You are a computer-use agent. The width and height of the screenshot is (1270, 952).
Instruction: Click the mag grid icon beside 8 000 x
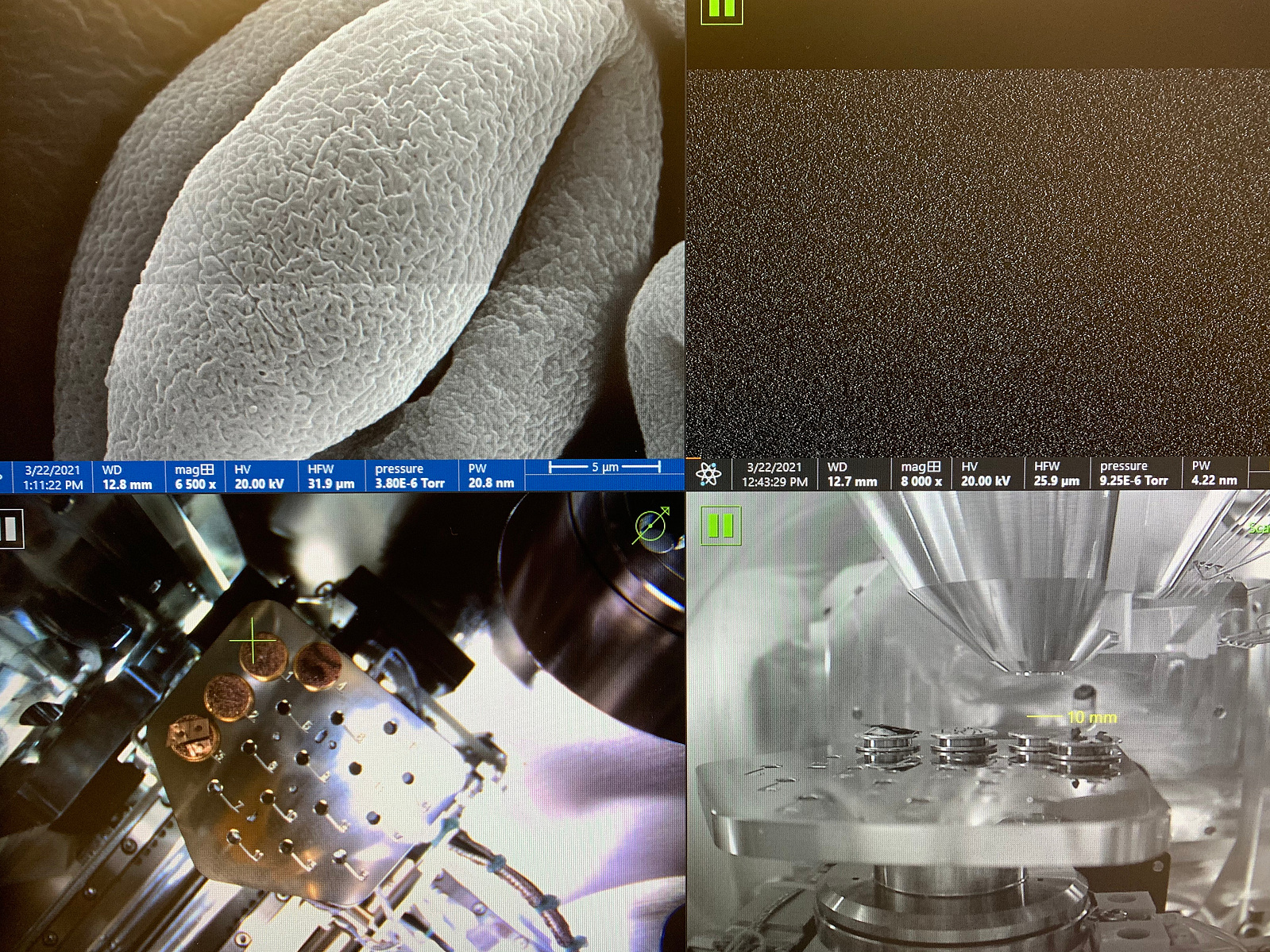933,467
